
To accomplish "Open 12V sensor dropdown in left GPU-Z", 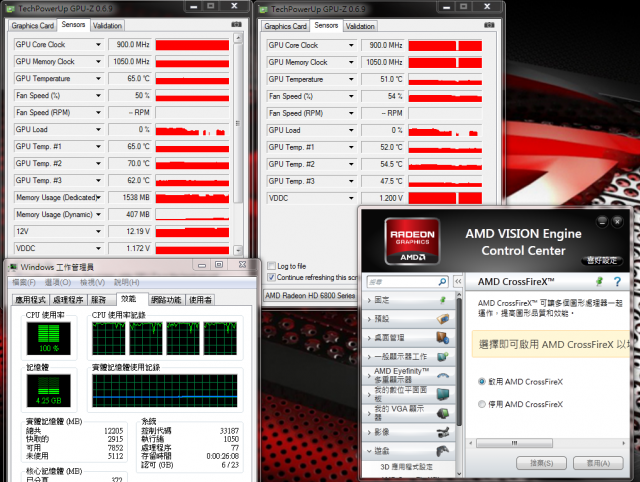I will point(98,231).
